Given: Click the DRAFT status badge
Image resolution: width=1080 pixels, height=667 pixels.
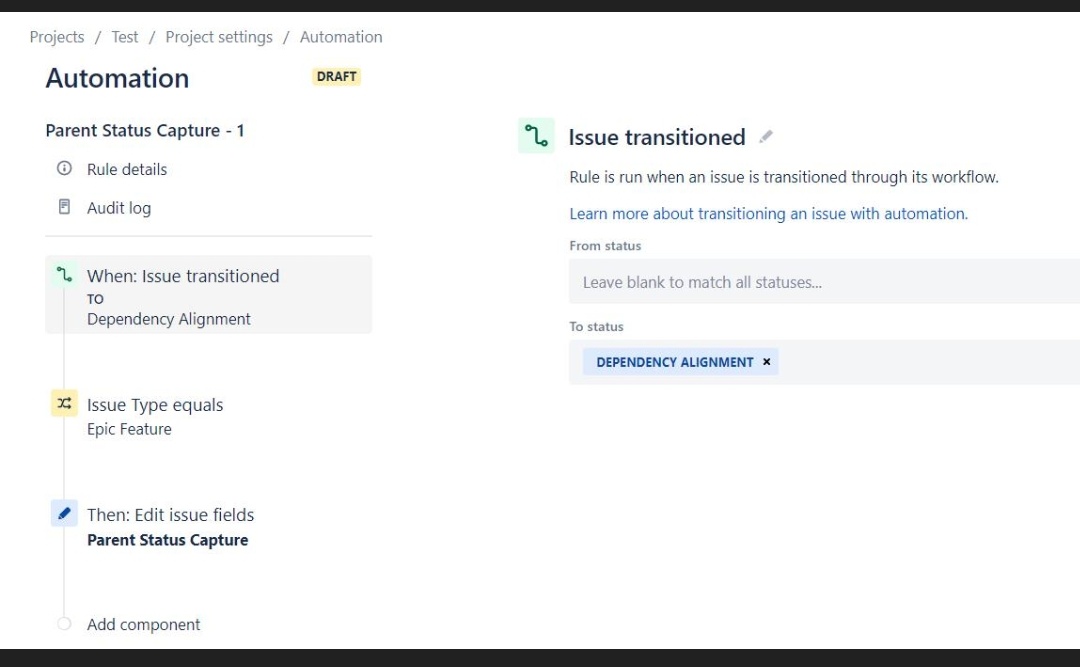Looking at the screenshot, I should 337,76.
